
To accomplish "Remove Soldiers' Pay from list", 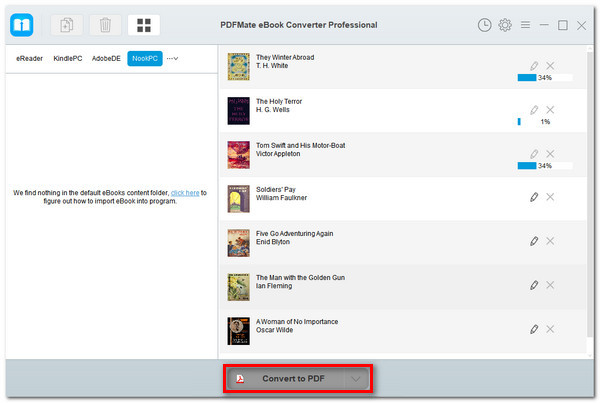I will [x=550, y=197].
